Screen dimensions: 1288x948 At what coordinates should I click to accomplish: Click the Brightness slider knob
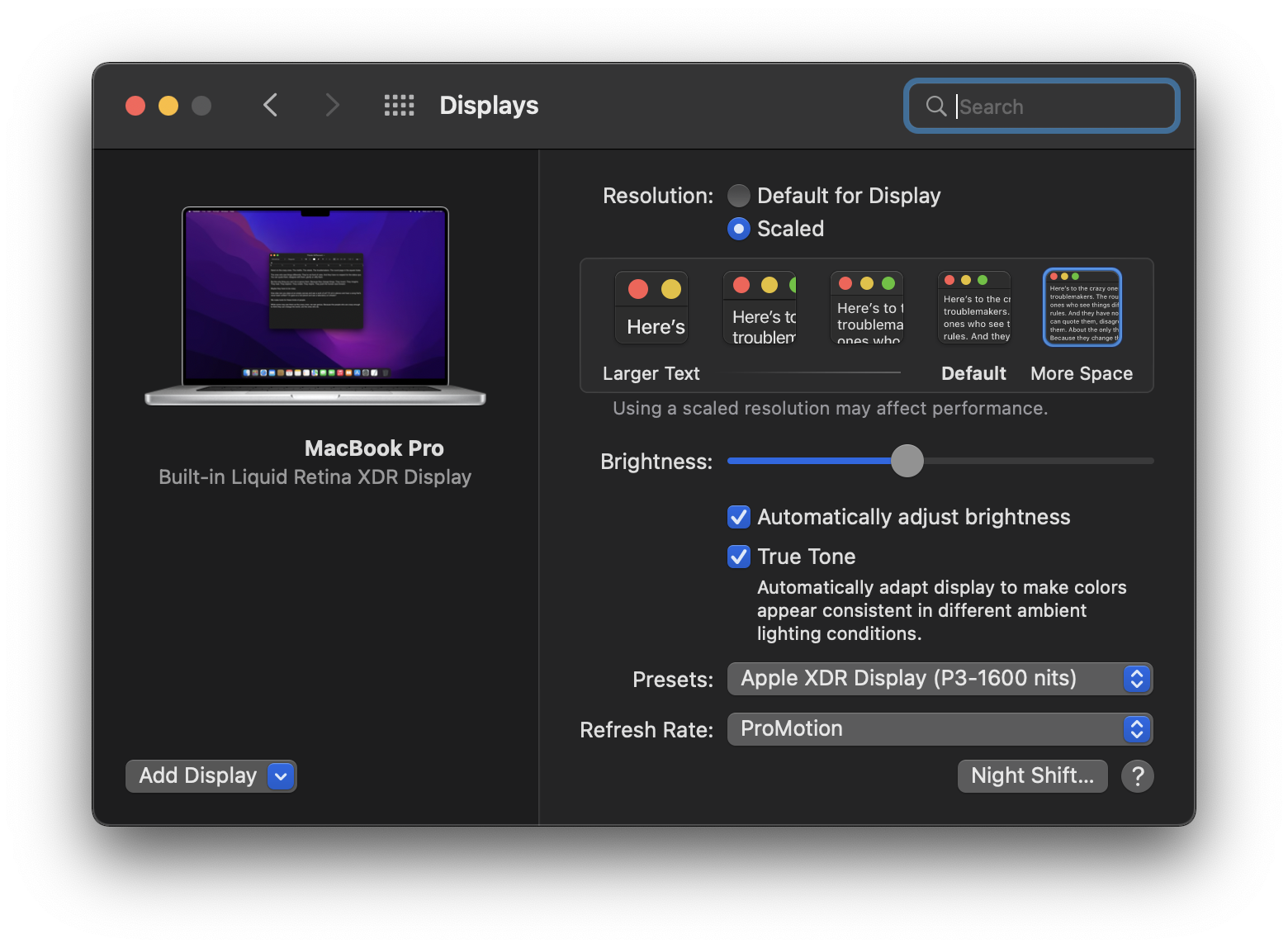[907, 461]
